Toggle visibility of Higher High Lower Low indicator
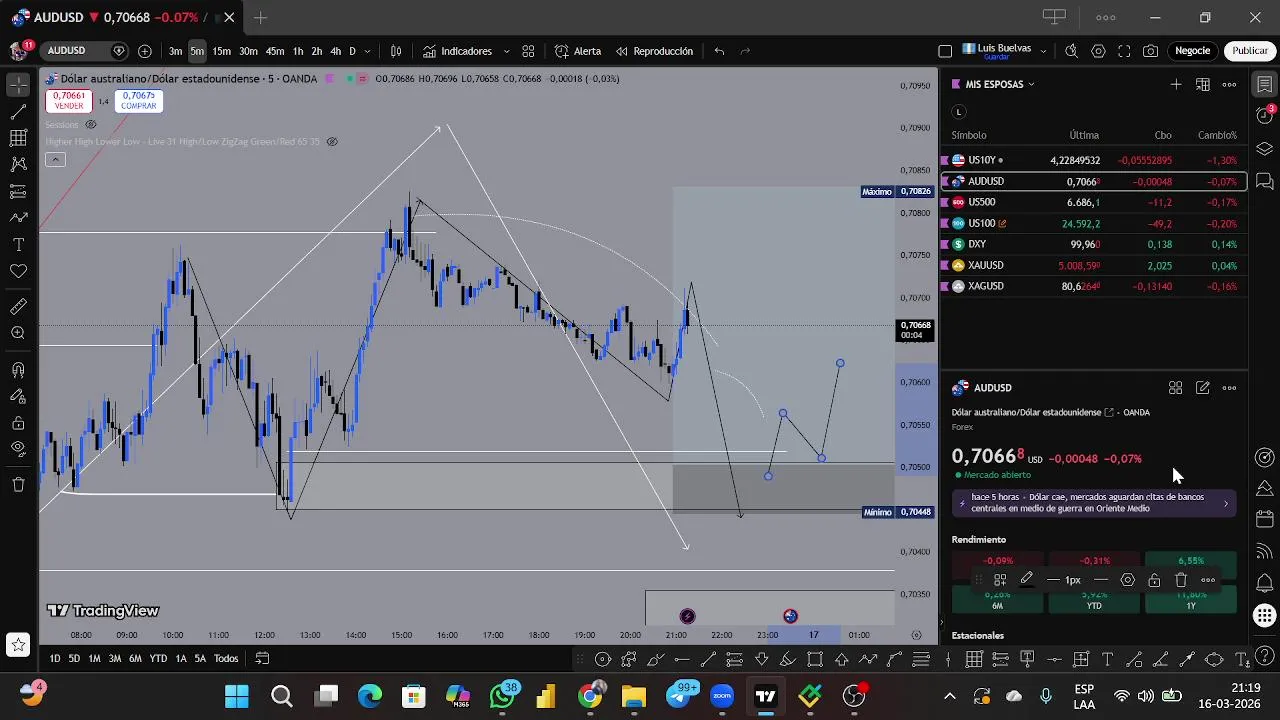 pos(332,142)
